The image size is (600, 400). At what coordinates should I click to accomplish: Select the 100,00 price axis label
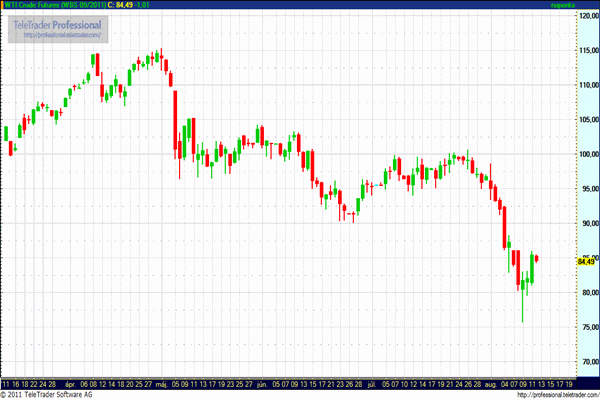(587, 155)
